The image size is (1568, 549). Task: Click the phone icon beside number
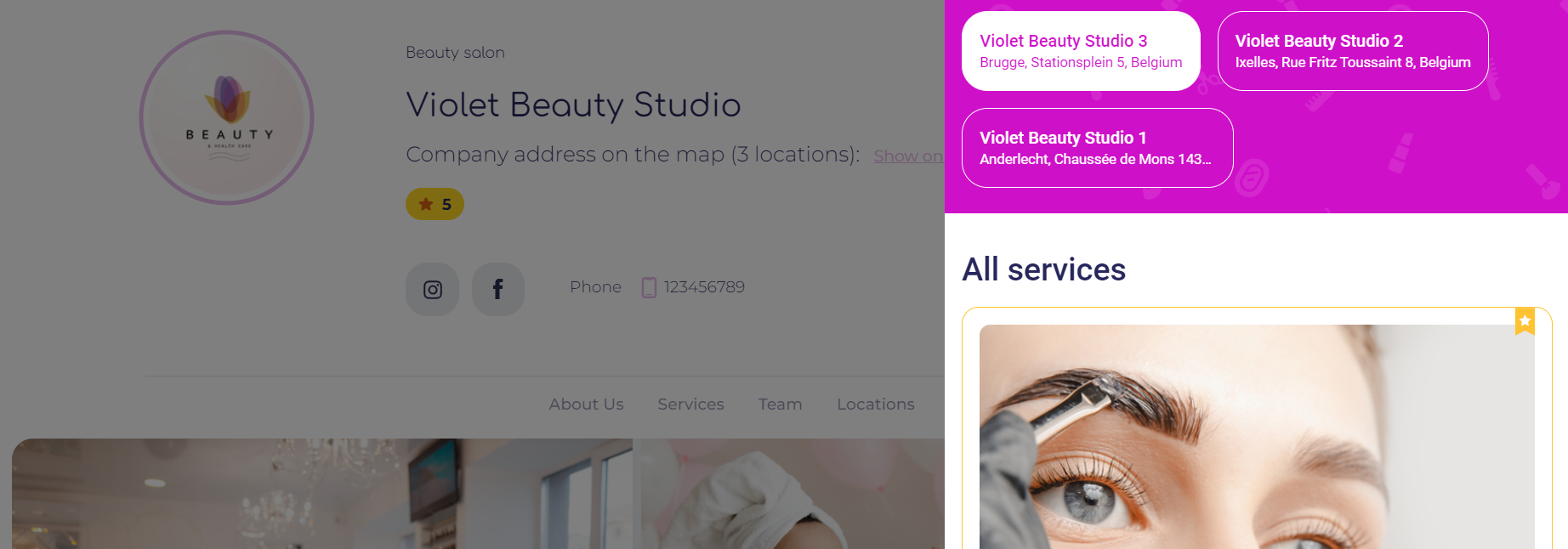[649, 287]
